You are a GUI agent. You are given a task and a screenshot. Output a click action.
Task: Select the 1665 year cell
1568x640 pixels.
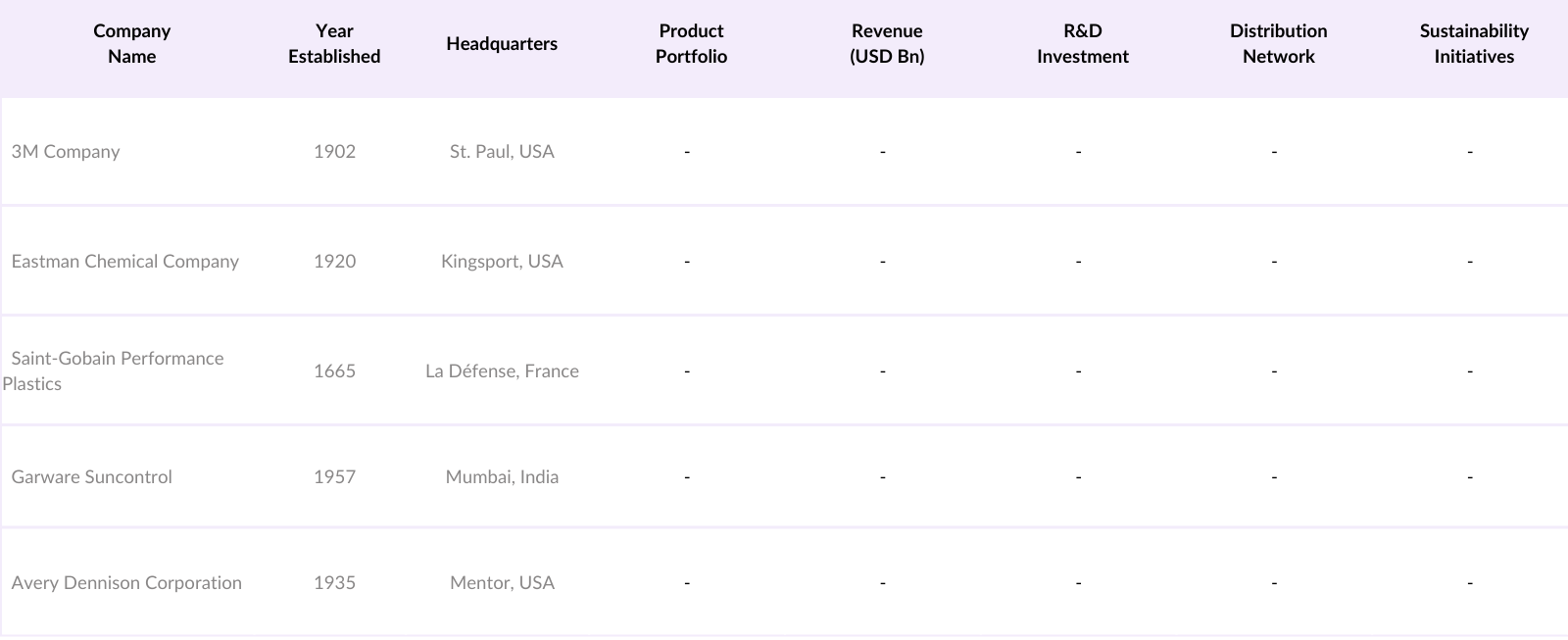pos(334,371)
